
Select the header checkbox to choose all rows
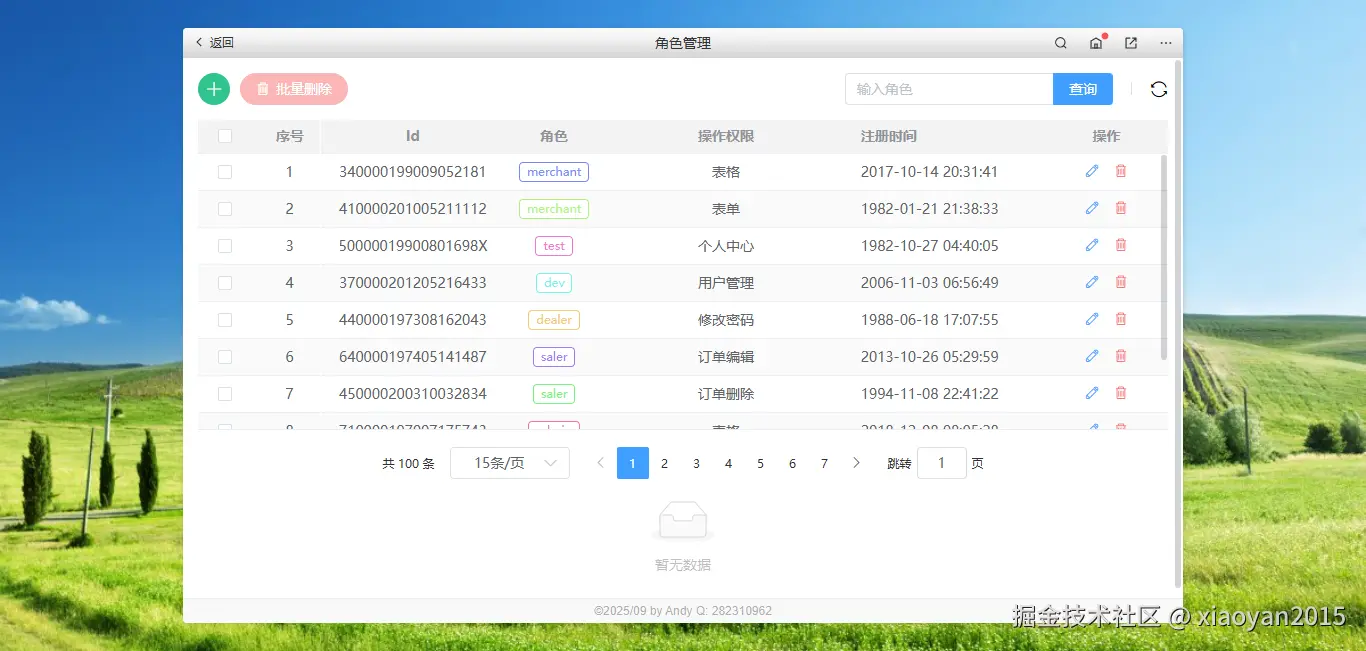225,136
